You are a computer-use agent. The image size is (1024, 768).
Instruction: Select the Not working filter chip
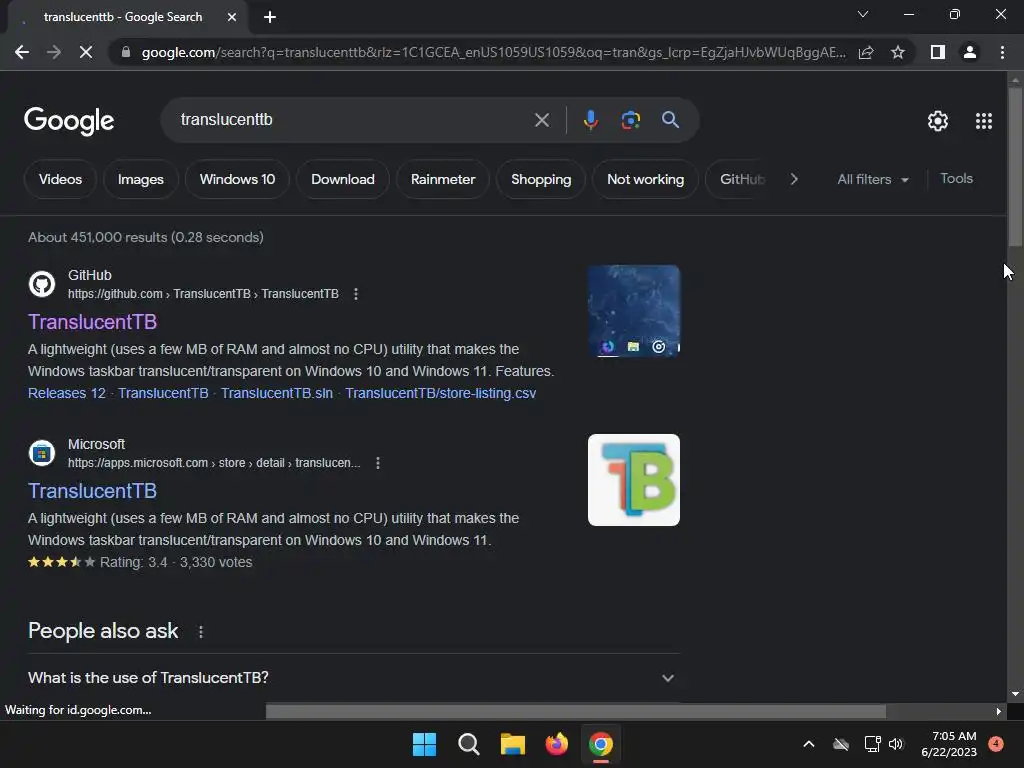tap(645, 179)
